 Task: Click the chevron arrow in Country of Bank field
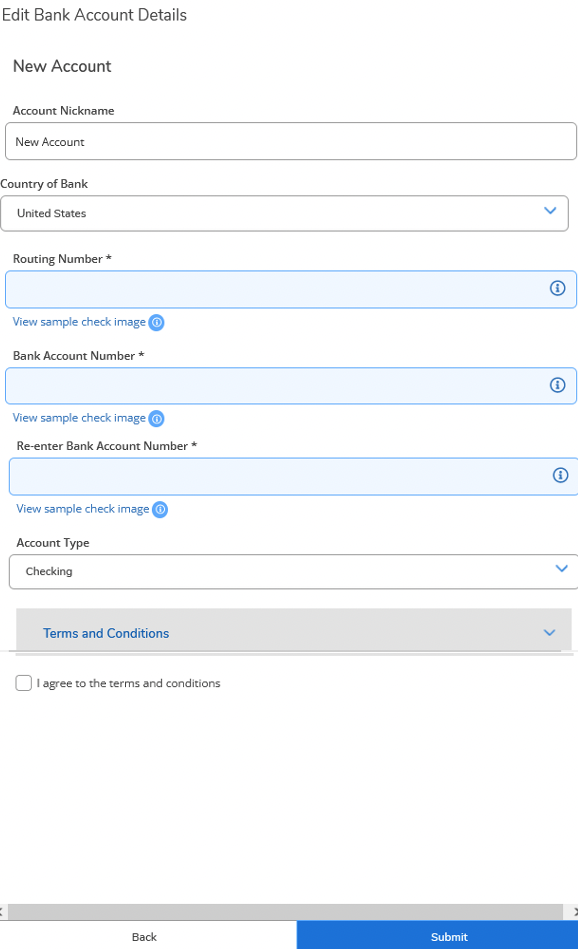(x=550, y=211)
